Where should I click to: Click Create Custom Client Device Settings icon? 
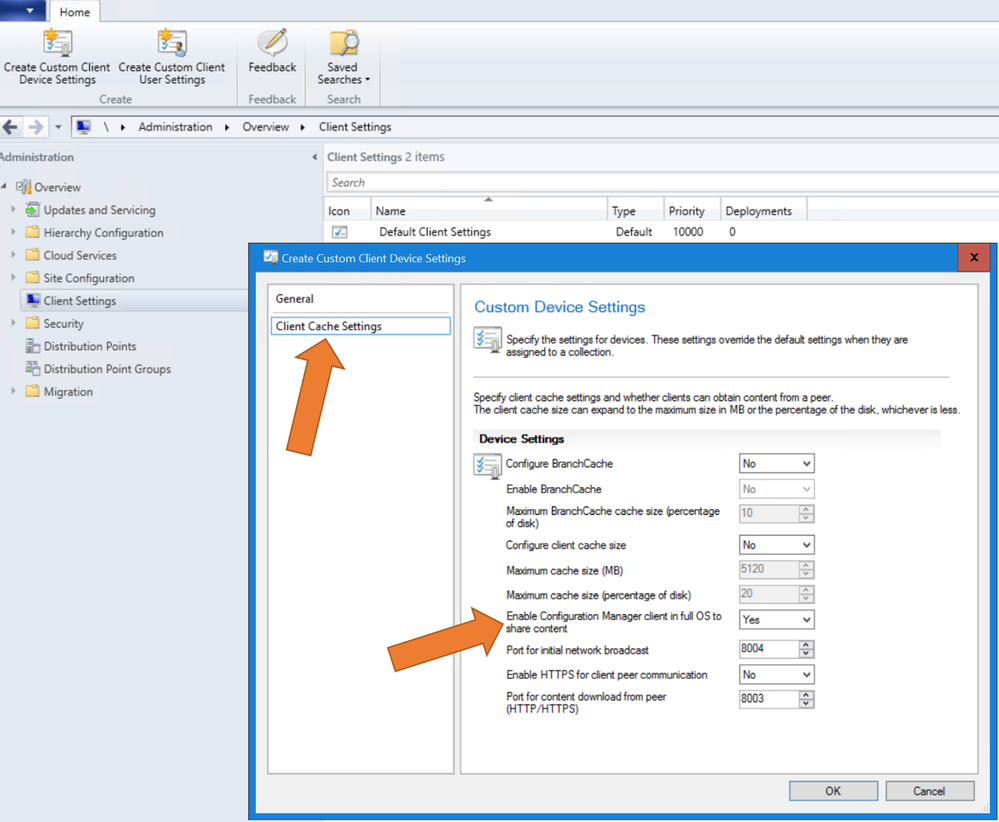click(x=57, y=42)
